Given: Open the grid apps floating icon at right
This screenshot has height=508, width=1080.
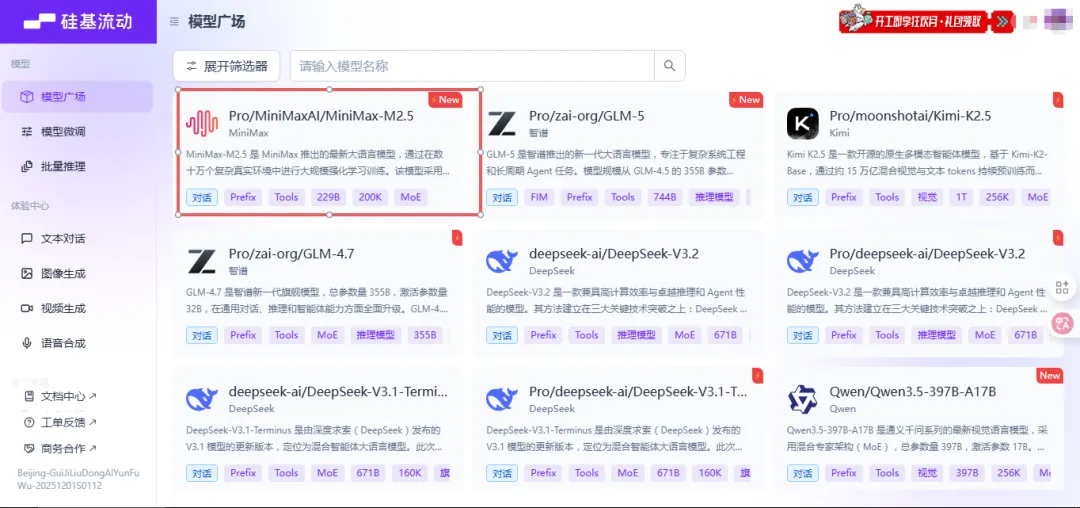Looking at the screenshot, I should tap(1061, 287).
